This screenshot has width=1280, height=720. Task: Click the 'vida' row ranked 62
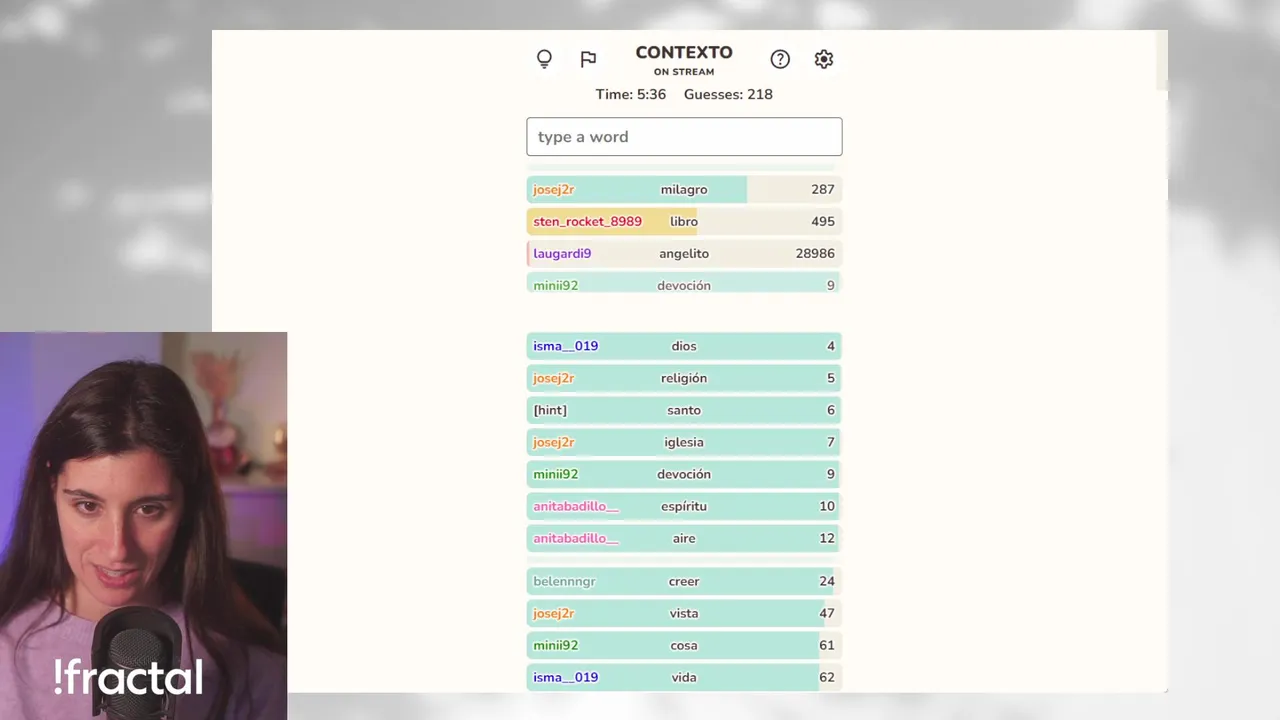[x=684, y=677]
